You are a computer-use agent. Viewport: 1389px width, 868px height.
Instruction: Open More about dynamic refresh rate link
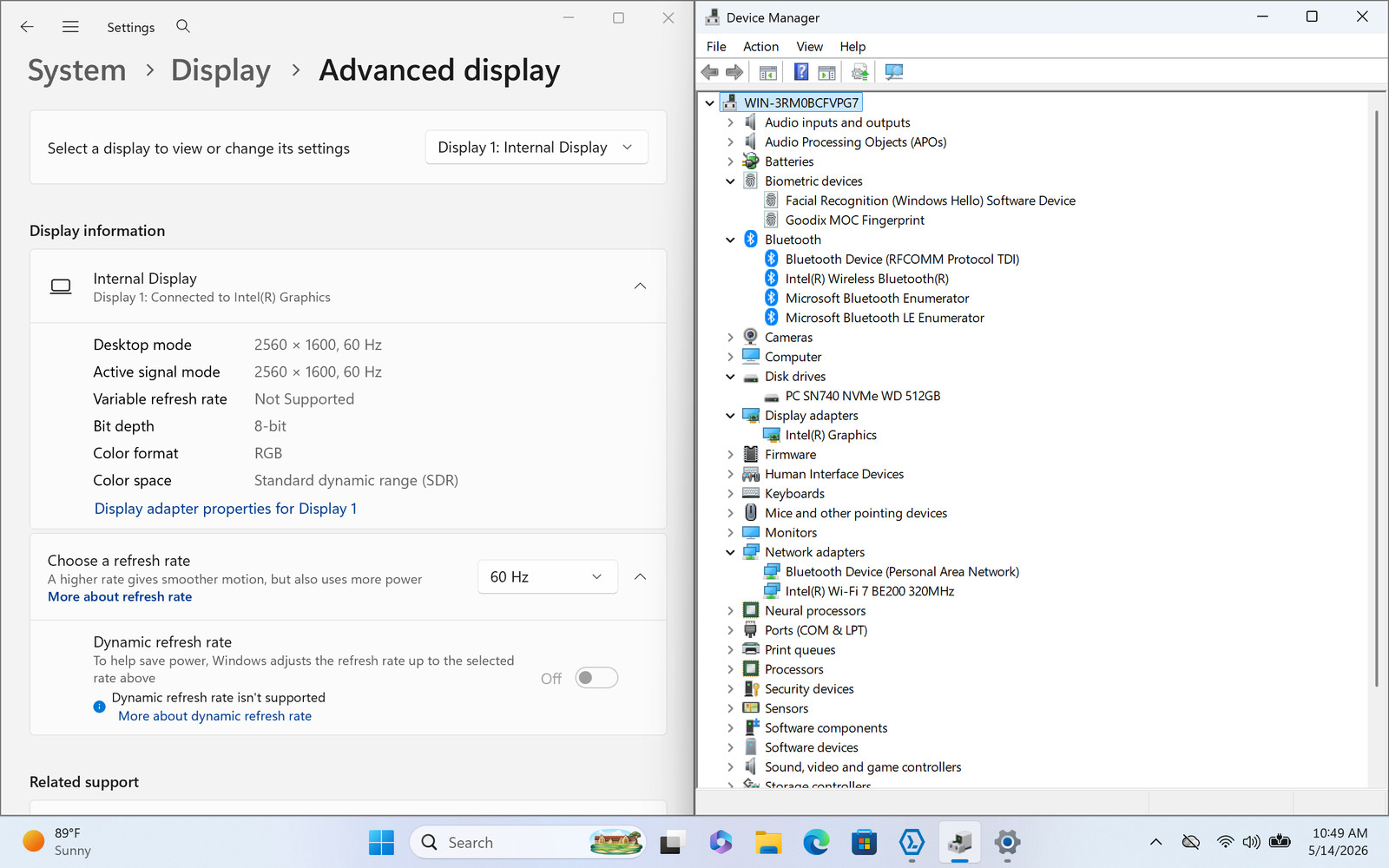pyautogui.click(x=214, y=716)
